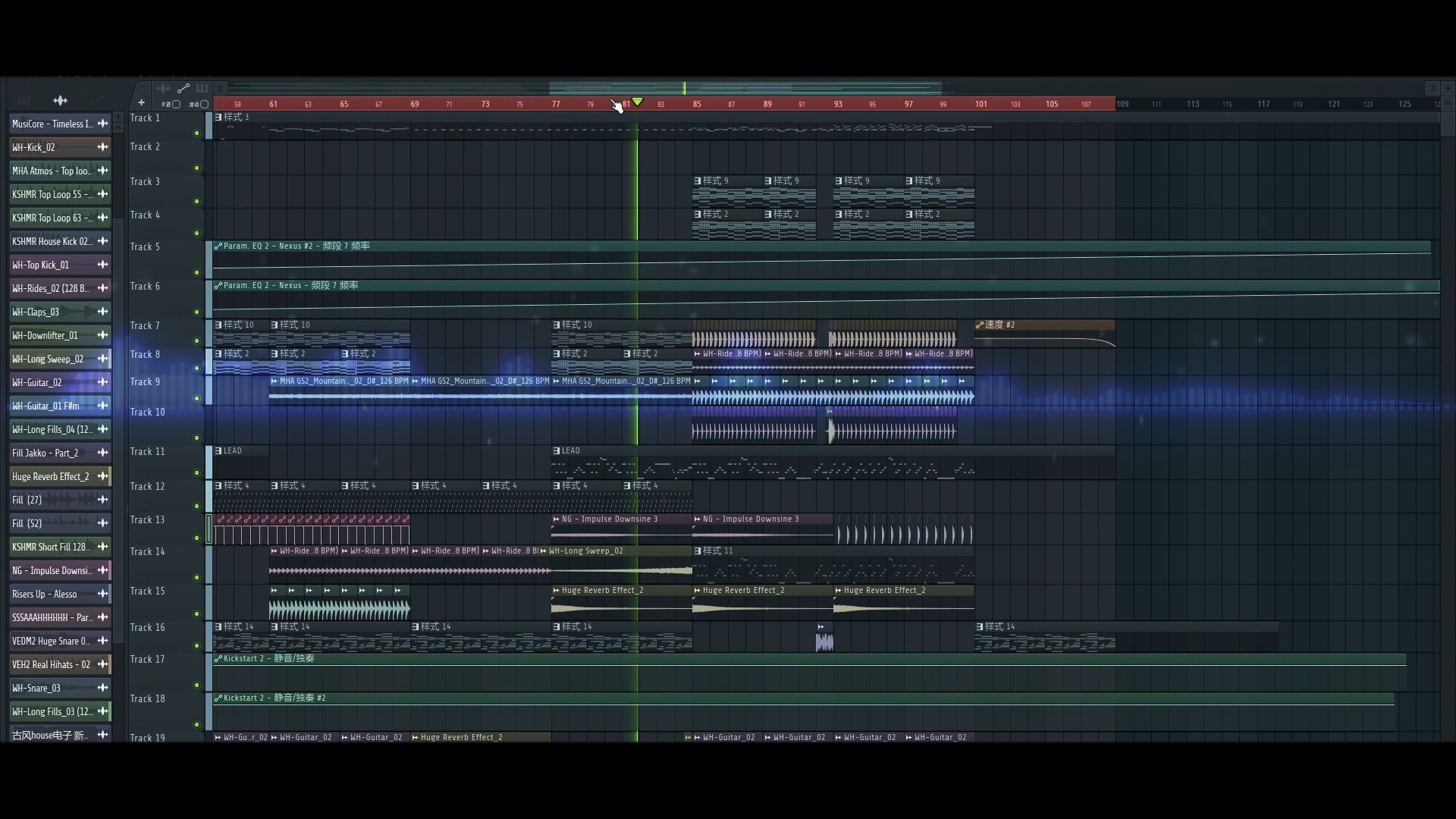Click the waveform icon on Fill Jakko - Part_2
The image size is (1456, 819).
click(x=102, y=453)
